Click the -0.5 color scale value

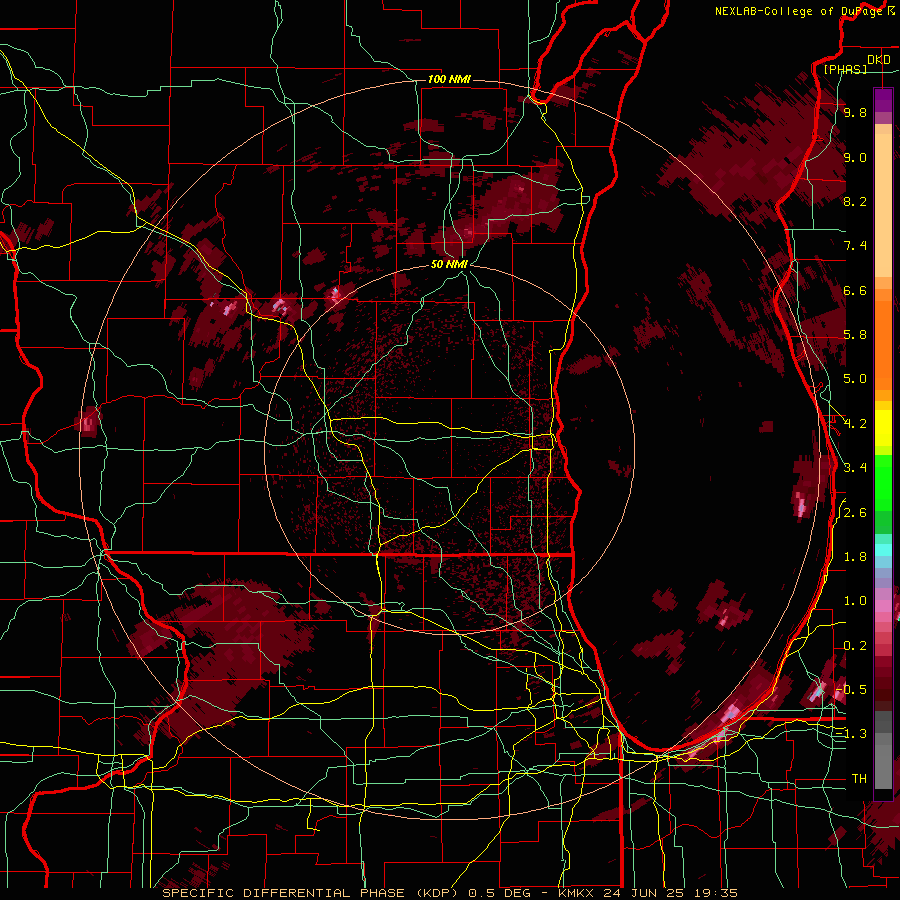tap(852, 690)
